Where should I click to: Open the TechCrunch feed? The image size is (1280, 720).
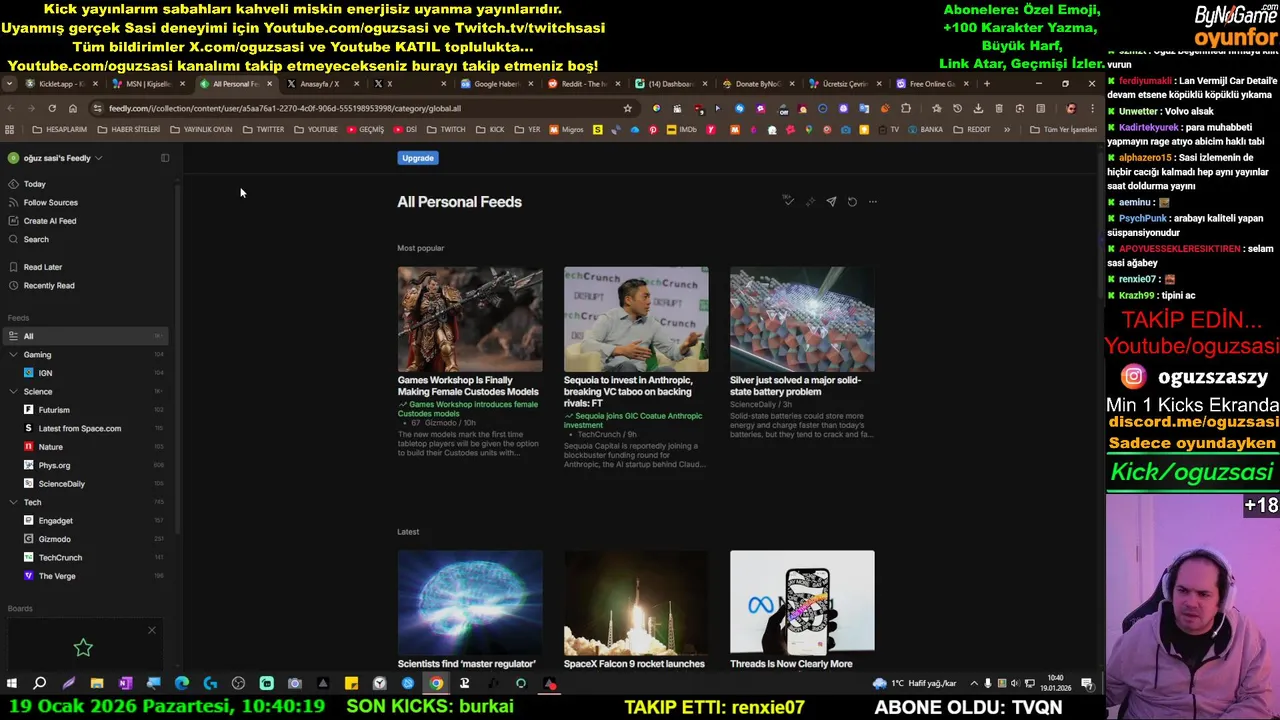(60, 558)
